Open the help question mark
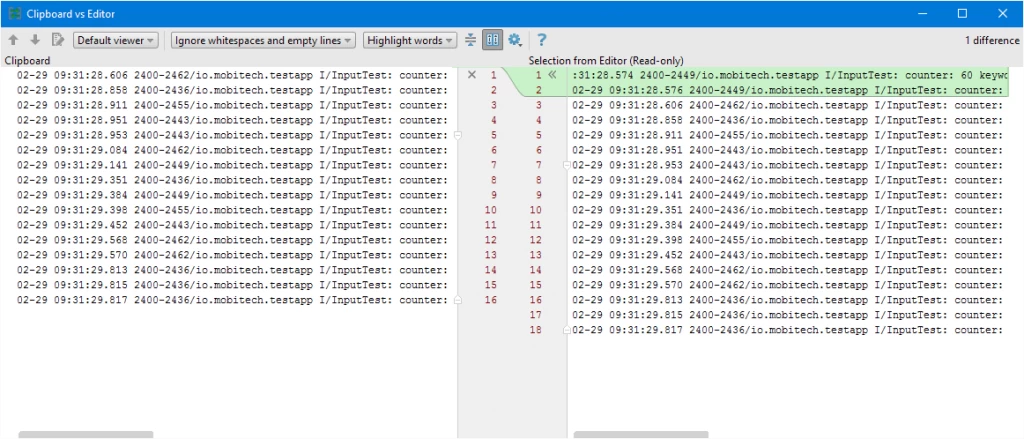Screen dimensions: 1024x439 point(541,41)
